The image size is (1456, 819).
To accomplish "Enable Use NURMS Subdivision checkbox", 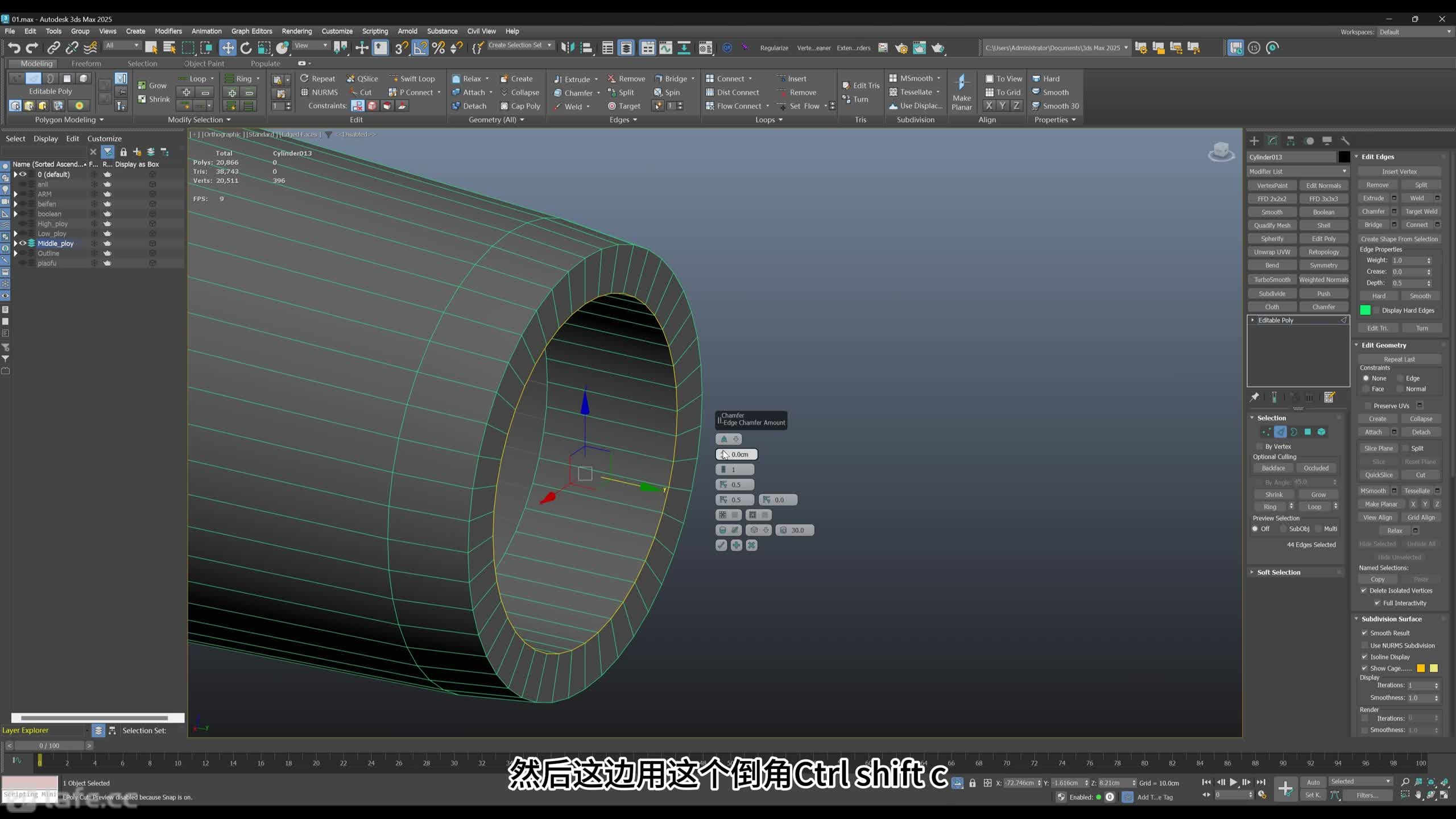I will [x=1364, y=646].
